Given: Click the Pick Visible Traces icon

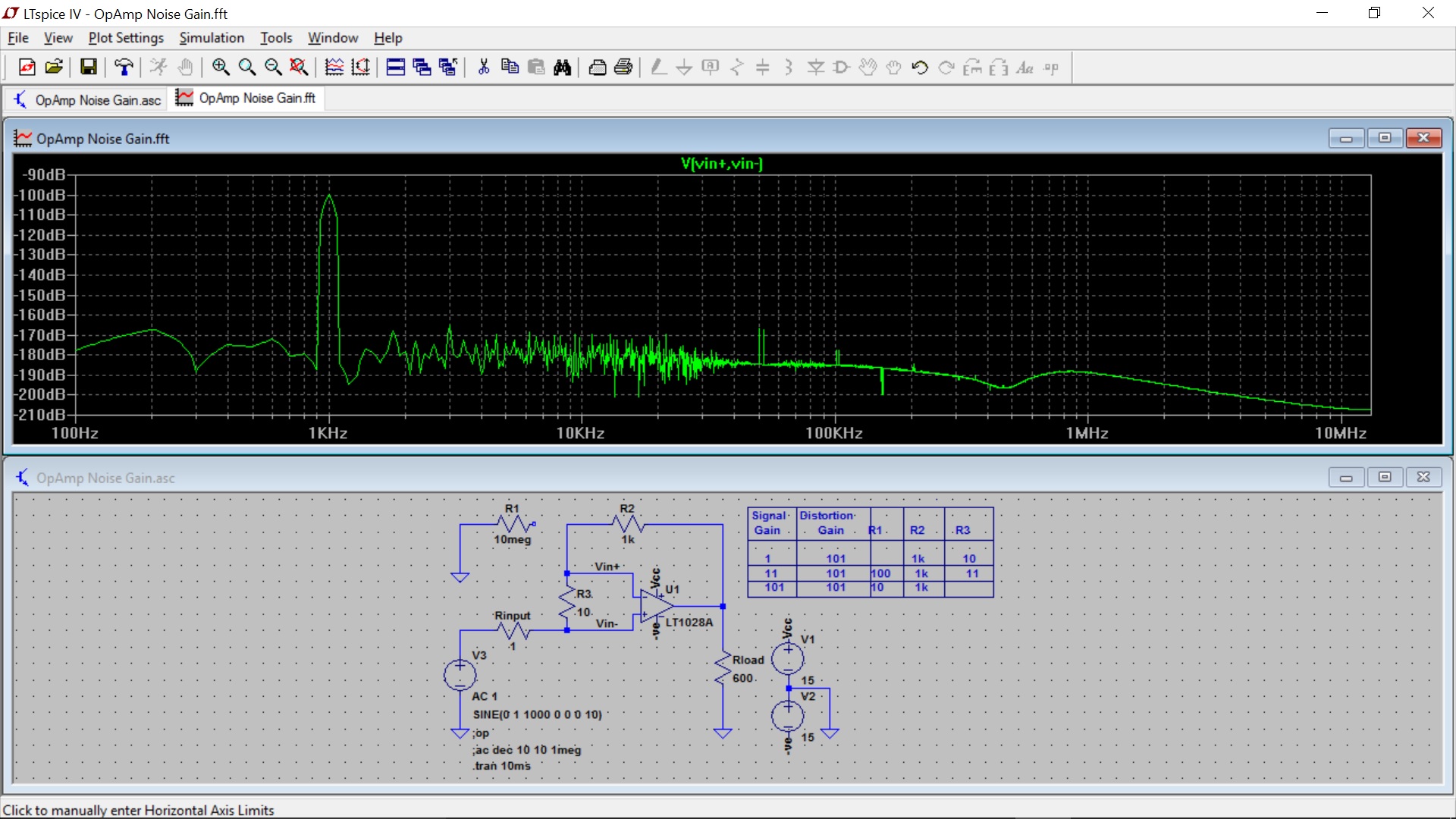Looking at the screenshot, I should coord(334,67).
